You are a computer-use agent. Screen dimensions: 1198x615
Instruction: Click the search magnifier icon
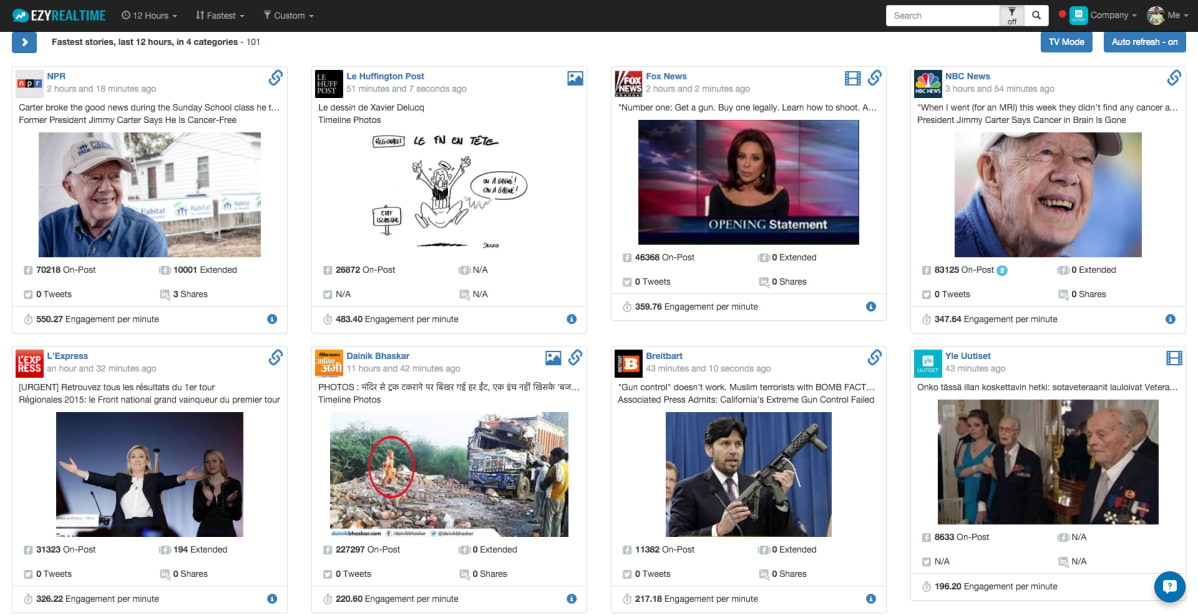point(1036,15)
